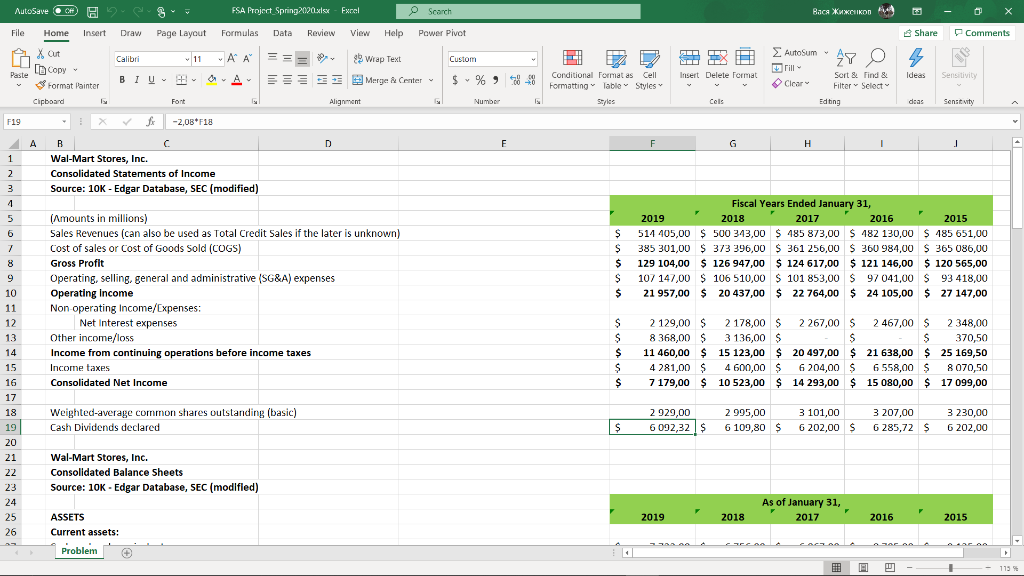1024x576 pixels.
Task: Select the Problem sheet tab
Action: coord(79,551)
